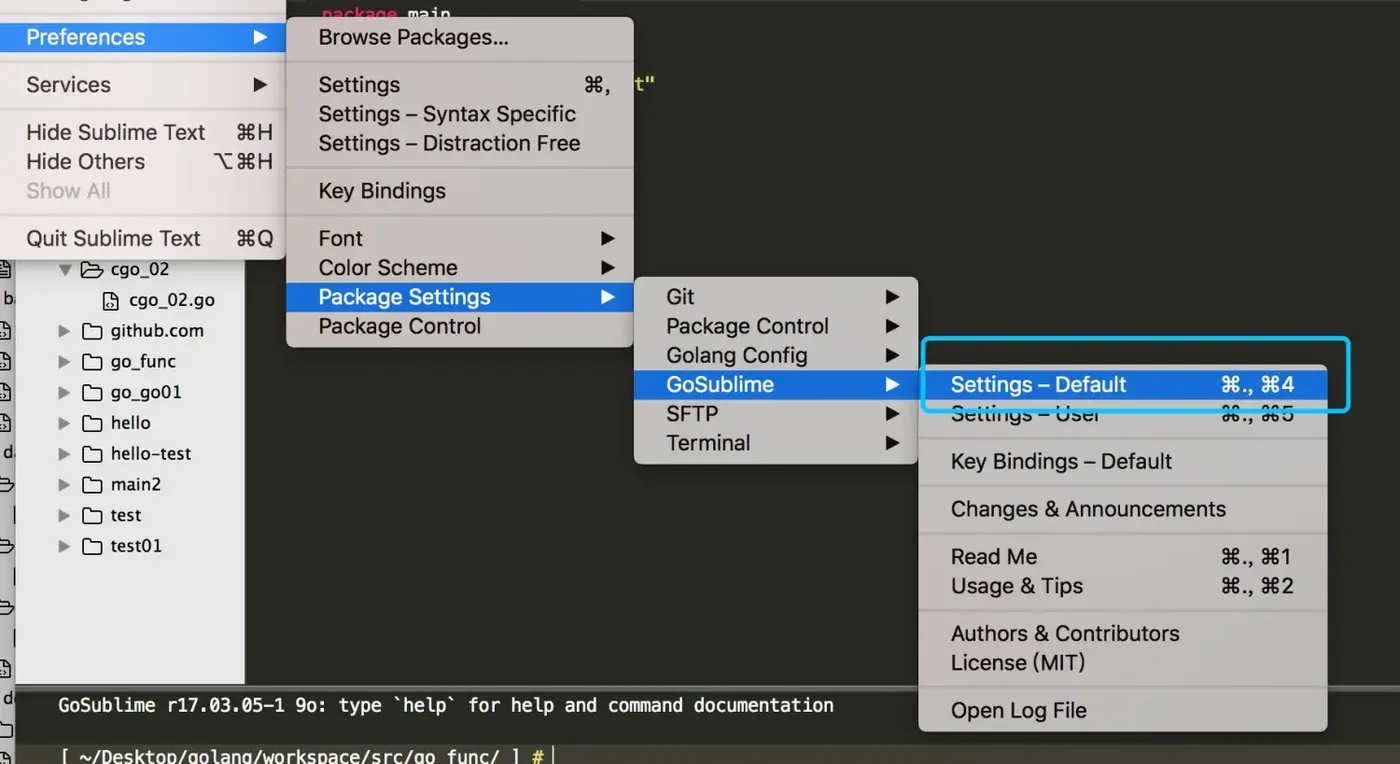
Task: Open Settings – Distraction Free
Action: 460,143
